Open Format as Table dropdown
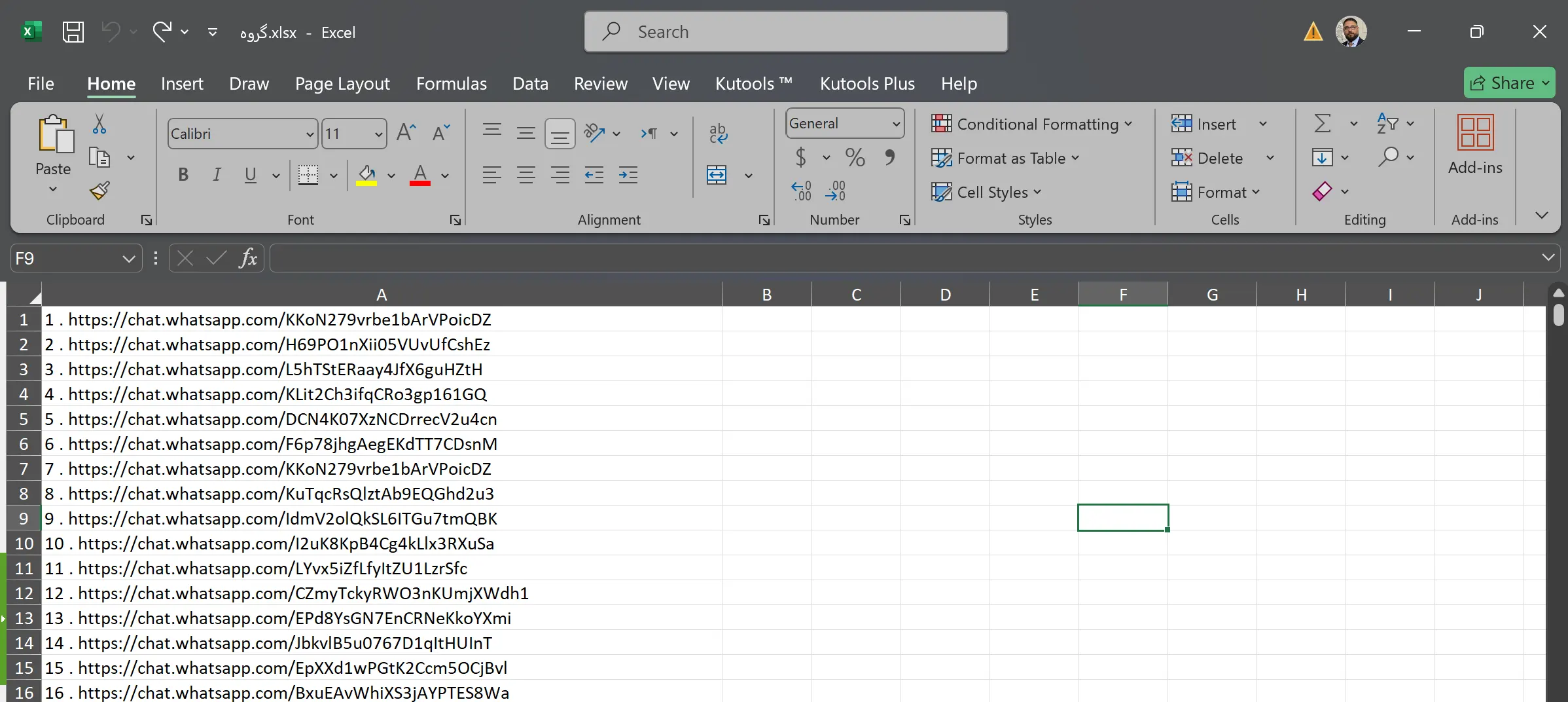 pyautogui.click(x=1005, y=158)
